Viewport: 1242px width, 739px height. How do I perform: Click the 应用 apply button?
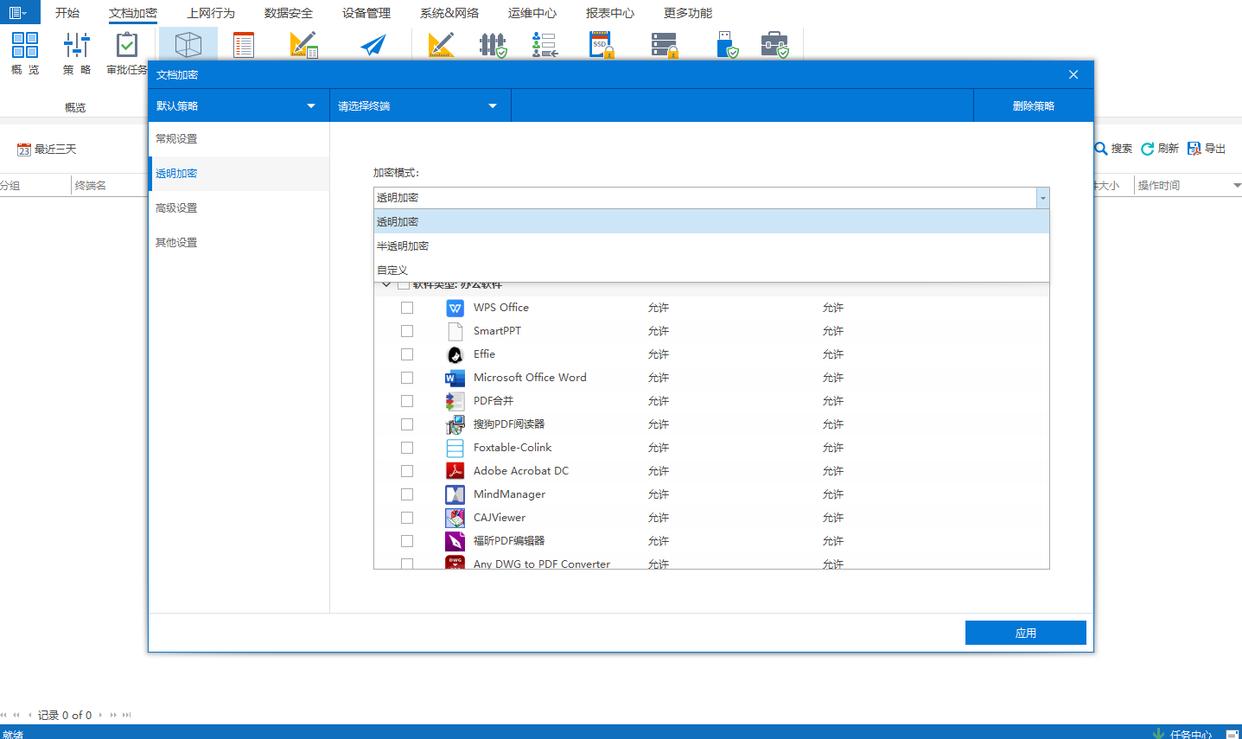point(1025,633)
